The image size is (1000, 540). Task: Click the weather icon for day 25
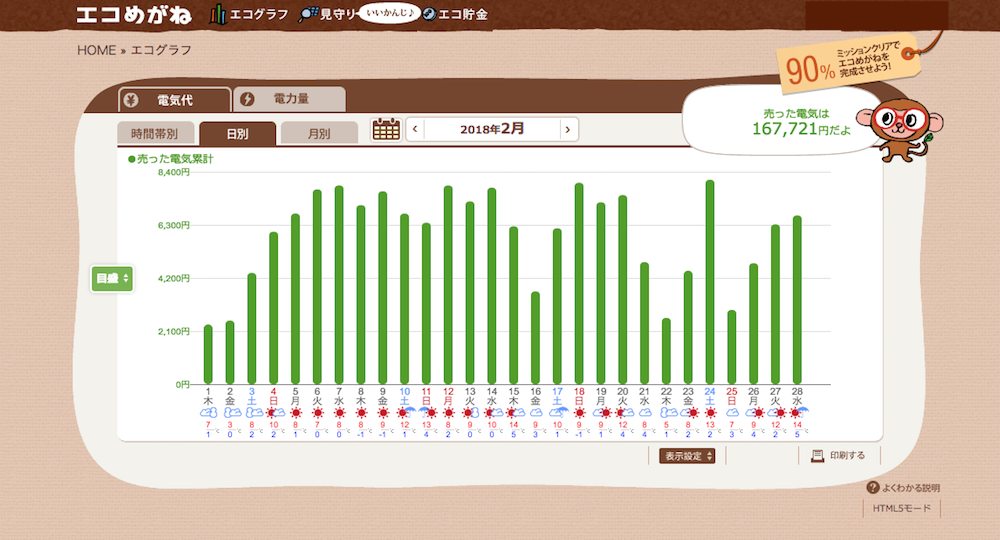coord(732,413)
